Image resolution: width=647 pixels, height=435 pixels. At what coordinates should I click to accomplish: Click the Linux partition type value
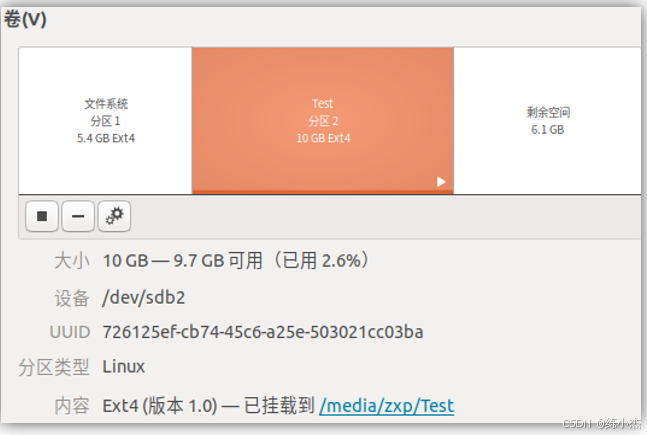pos(123,366)
